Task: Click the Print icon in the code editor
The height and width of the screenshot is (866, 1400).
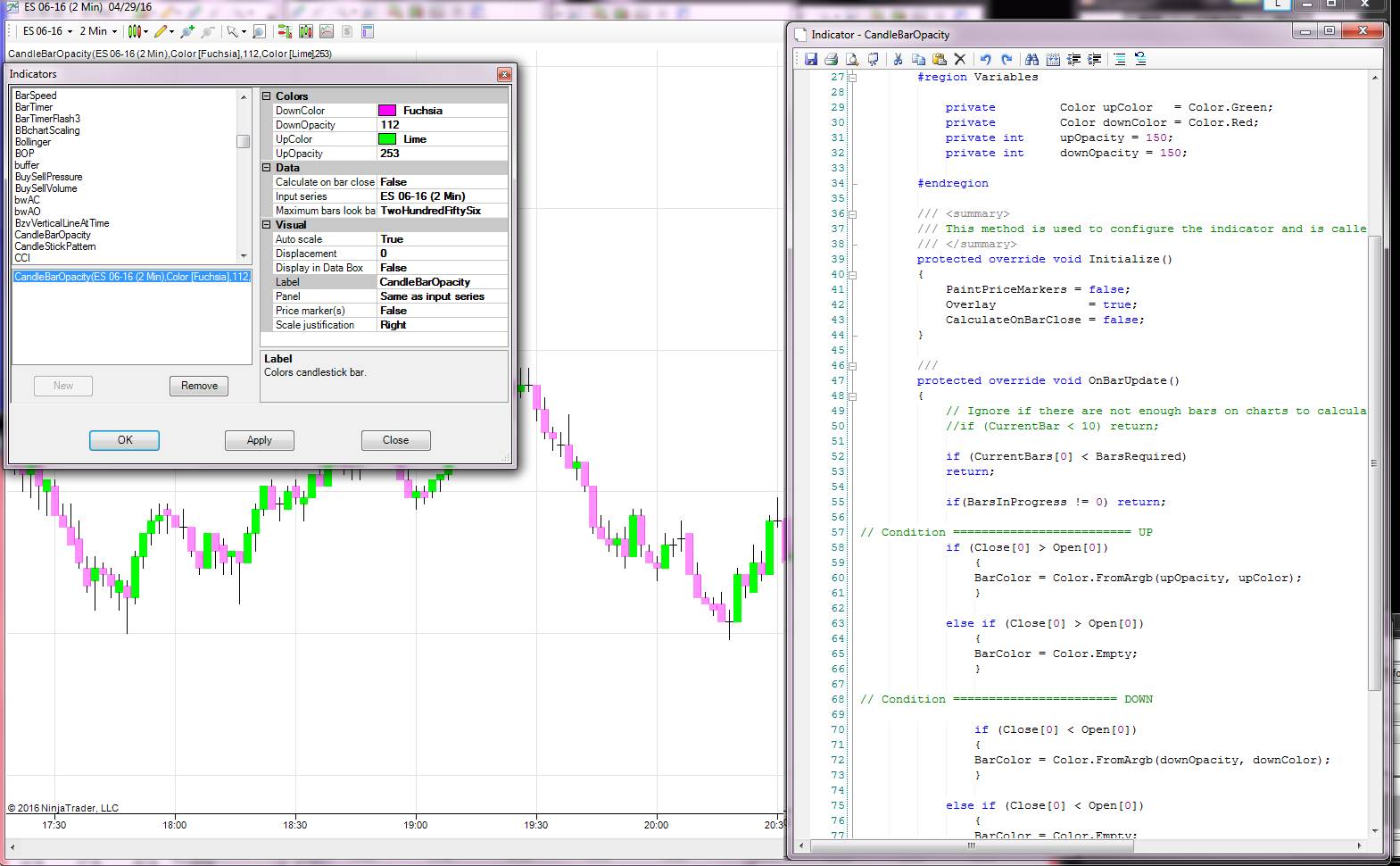Action: click(832, 60)
